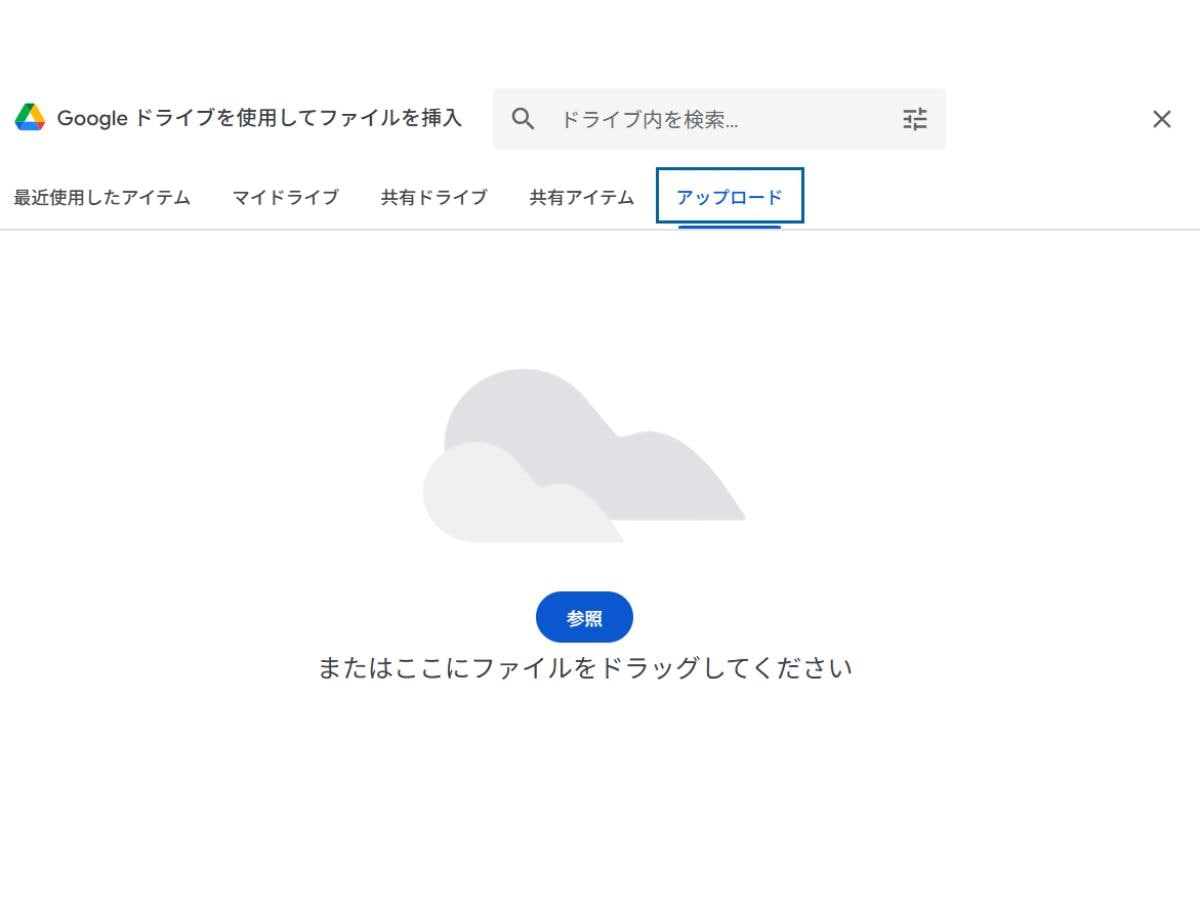Close the Google Drive file picker dialog
The image size is (1200, 900).
(x=1162, y=118)
